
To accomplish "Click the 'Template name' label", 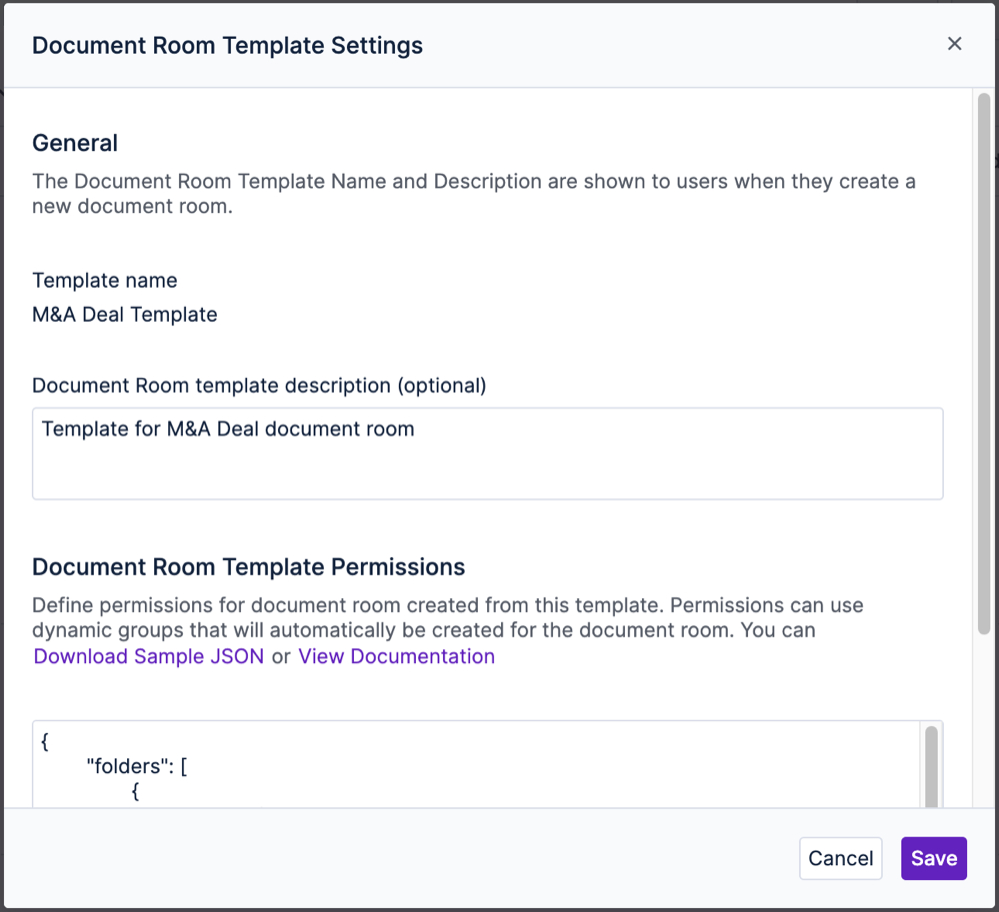I will click(x=104, y=280).
